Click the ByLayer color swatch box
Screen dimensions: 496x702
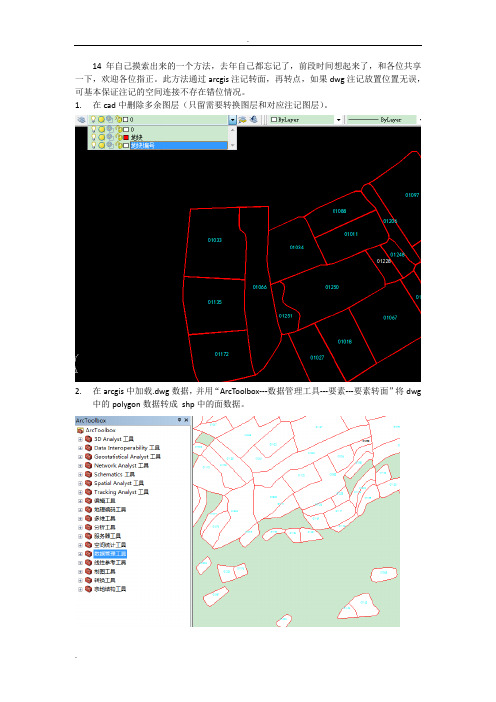coord(274,120)
